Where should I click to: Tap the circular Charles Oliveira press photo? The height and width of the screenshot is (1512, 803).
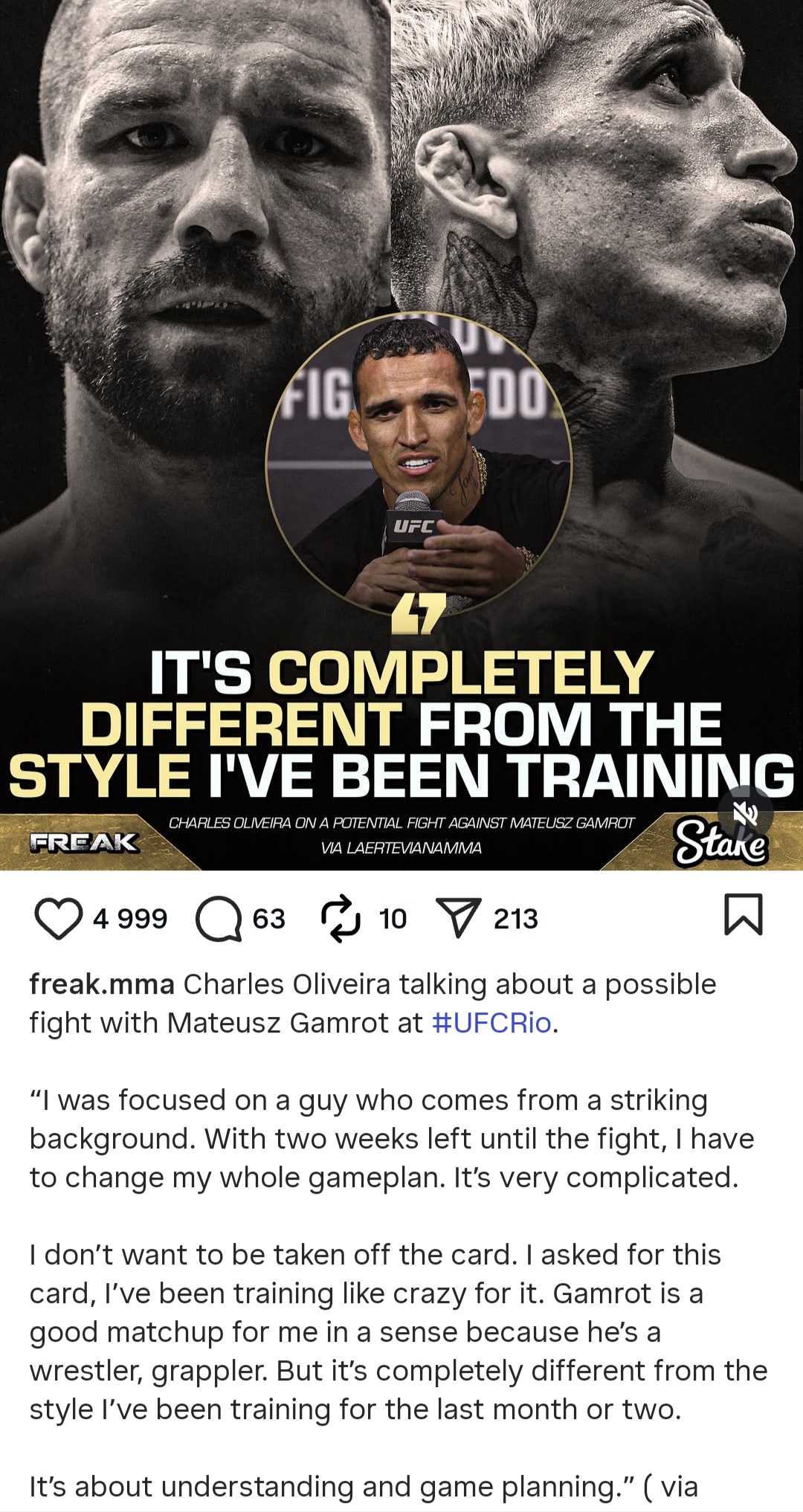click(419, 461)
